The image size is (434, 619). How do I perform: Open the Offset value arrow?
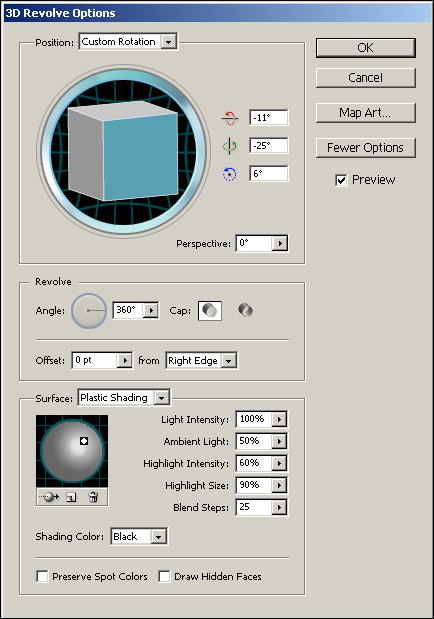coord(125,360)
